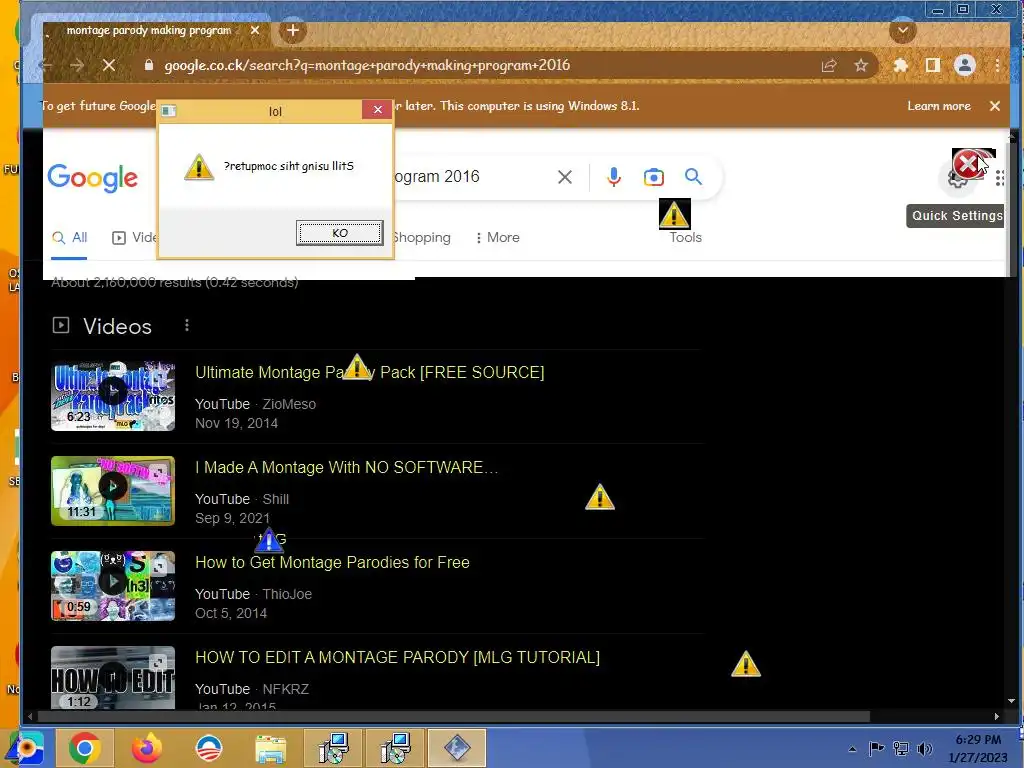Start voice search with microphone icon

tap(613, 177)
